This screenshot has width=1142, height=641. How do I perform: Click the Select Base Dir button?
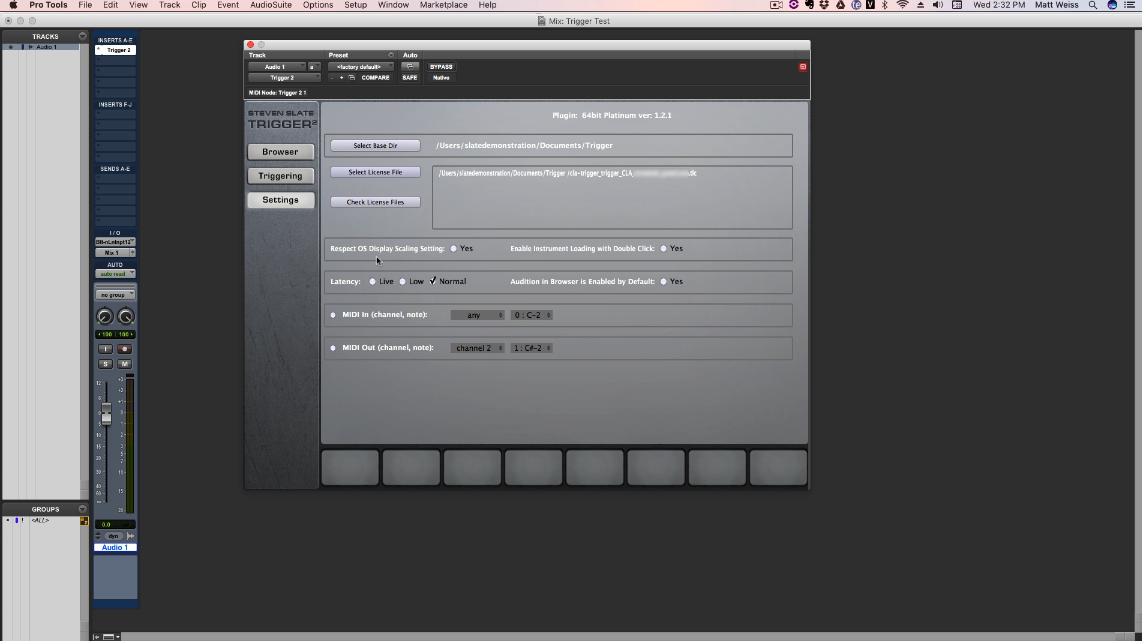375,146
